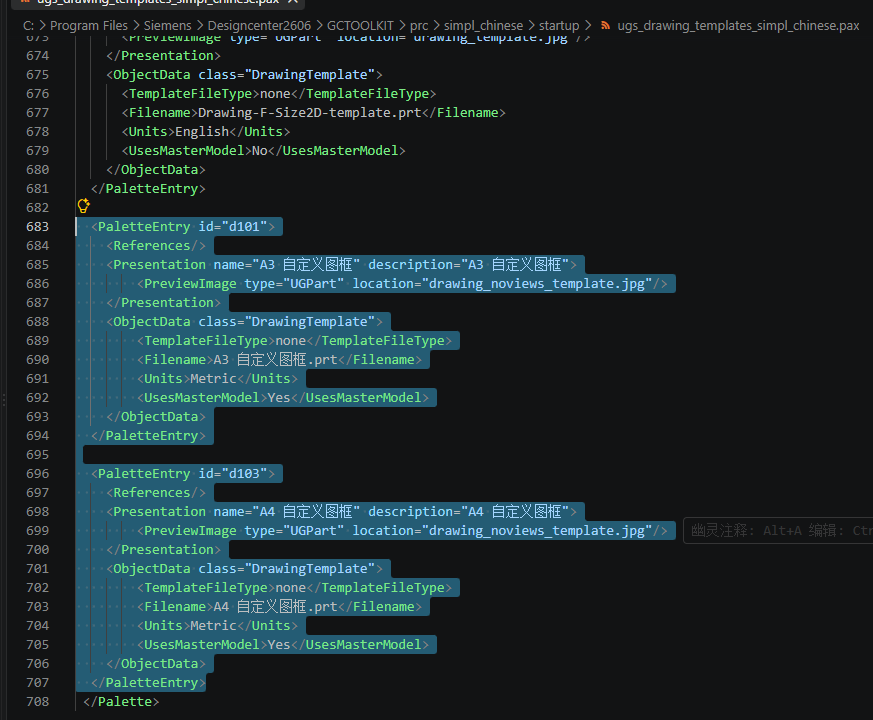Open the startup breadcrumb folder
The image size is (873, 720).
click(559, 26)
